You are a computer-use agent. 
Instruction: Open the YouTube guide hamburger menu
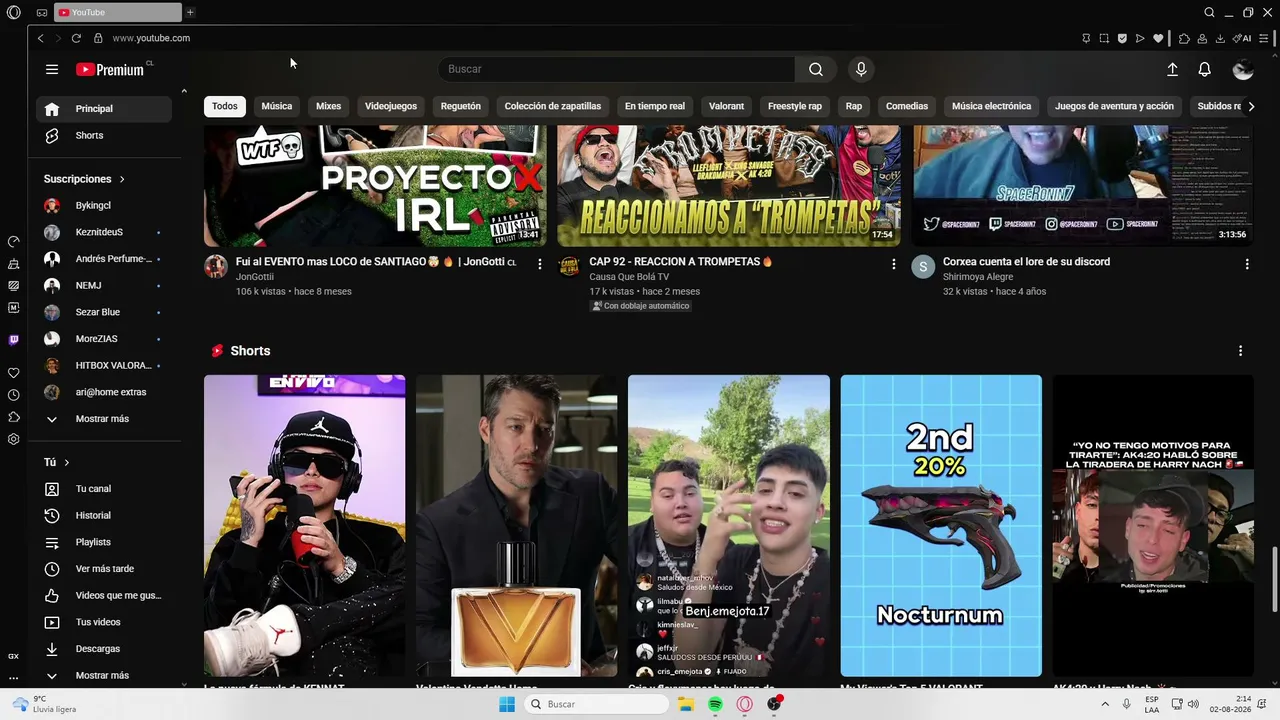(x=52, y=69)
